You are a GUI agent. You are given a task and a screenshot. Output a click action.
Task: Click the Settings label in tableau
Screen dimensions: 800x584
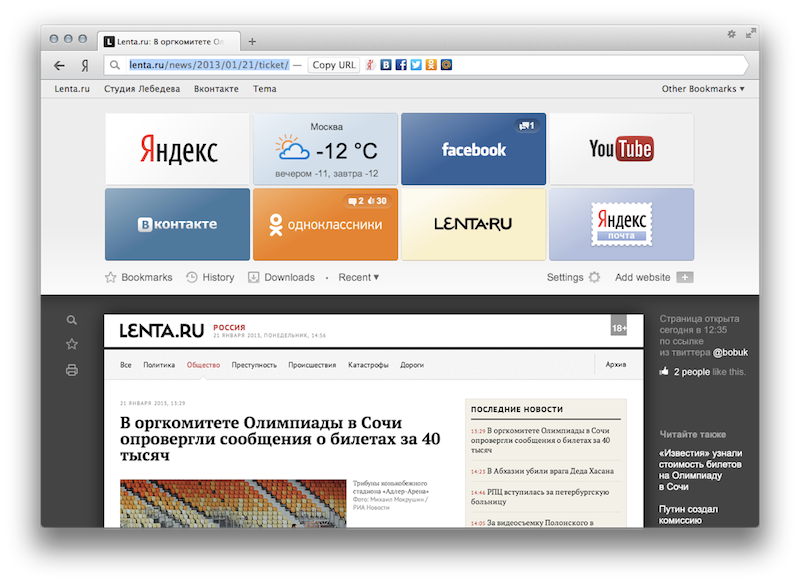click(565, 277)
